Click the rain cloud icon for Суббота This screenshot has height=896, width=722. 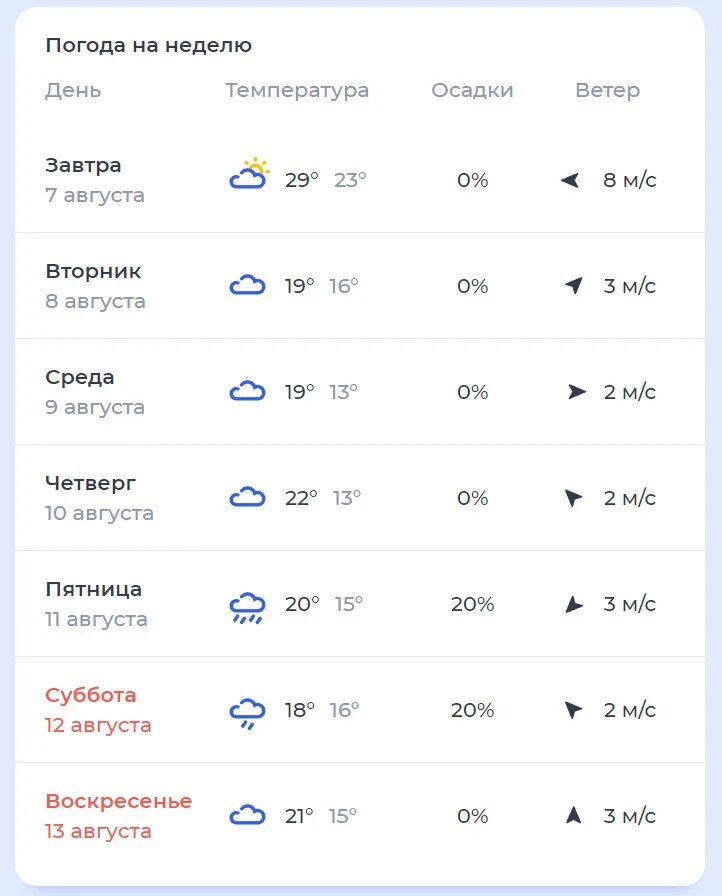247,712
